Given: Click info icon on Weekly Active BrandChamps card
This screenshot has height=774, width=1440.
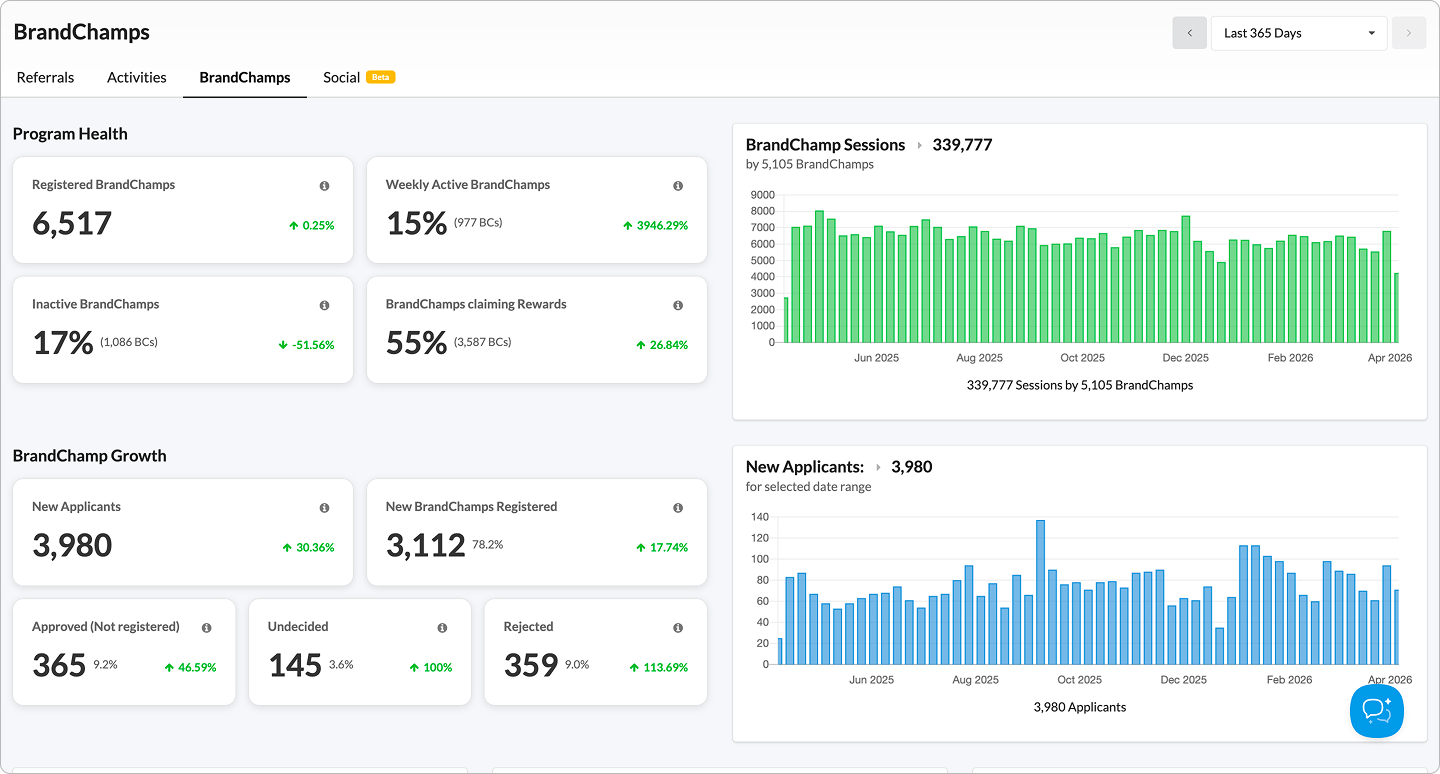Looking at the screenshot, I should pos(678,186).
